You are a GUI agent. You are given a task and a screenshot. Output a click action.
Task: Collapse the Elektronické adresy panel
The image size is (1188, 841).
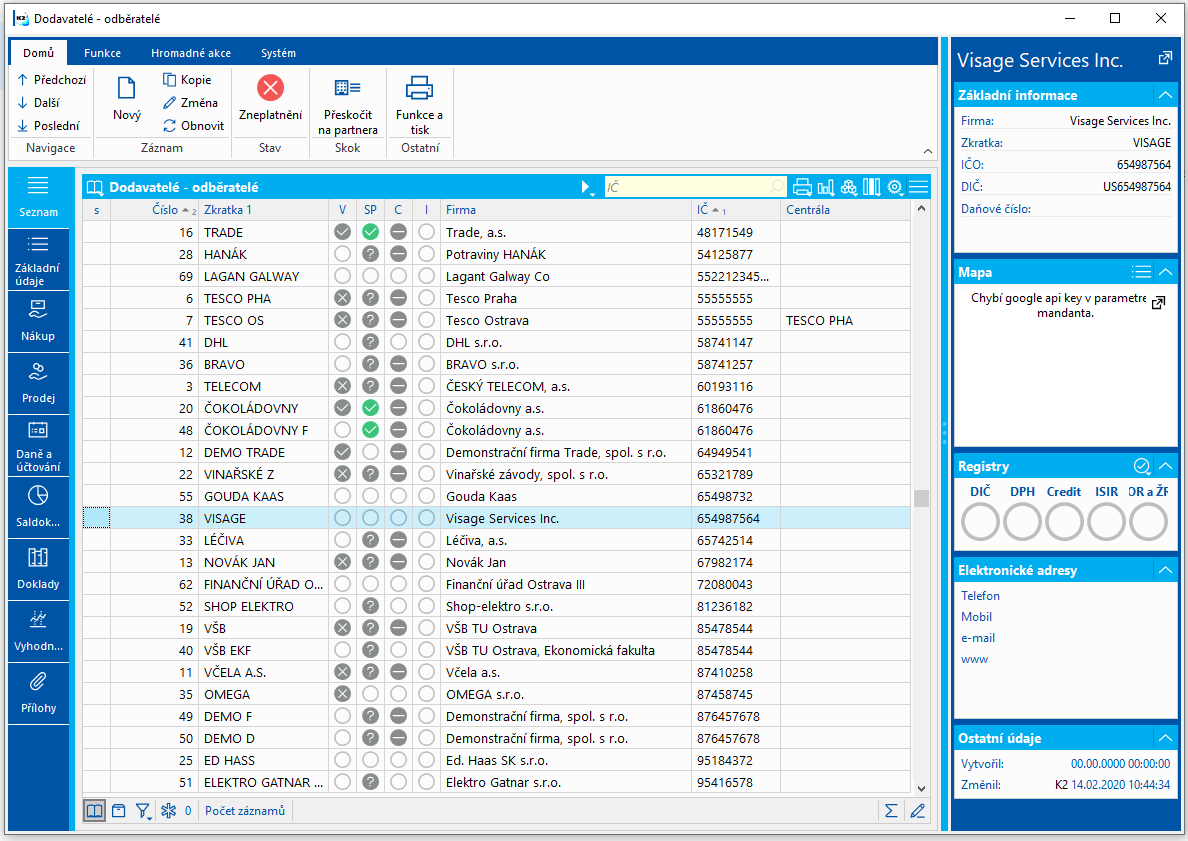[1164, 570]
